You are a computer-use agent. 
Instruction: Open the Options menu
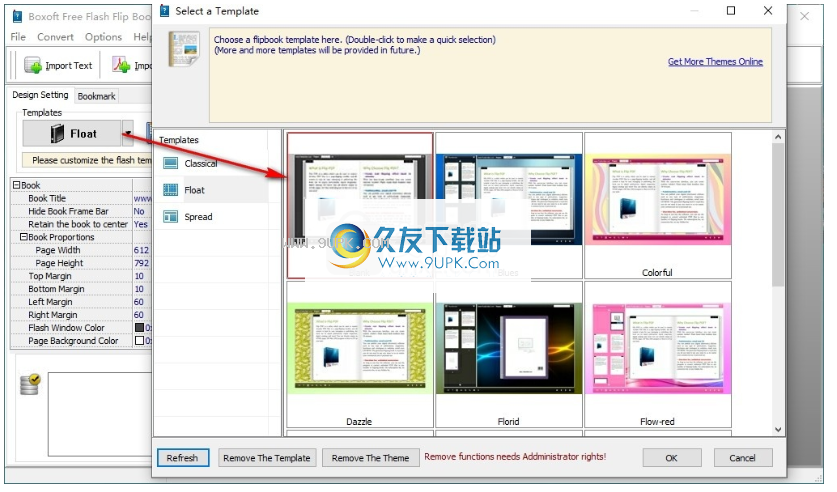tap(103, 37)
